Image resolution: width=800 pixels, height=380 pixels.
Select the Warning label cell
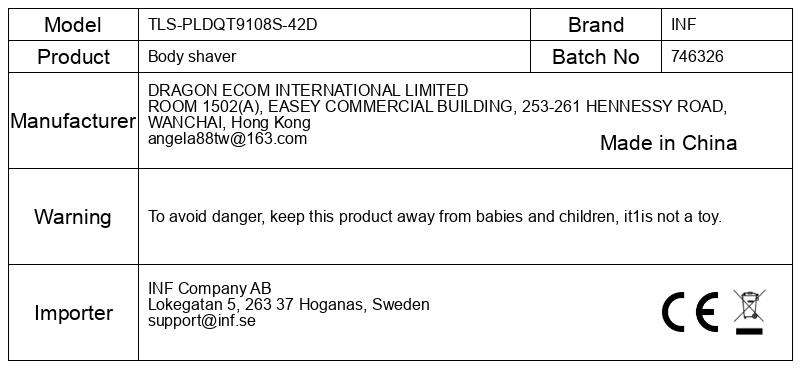[x=73, y=216]
